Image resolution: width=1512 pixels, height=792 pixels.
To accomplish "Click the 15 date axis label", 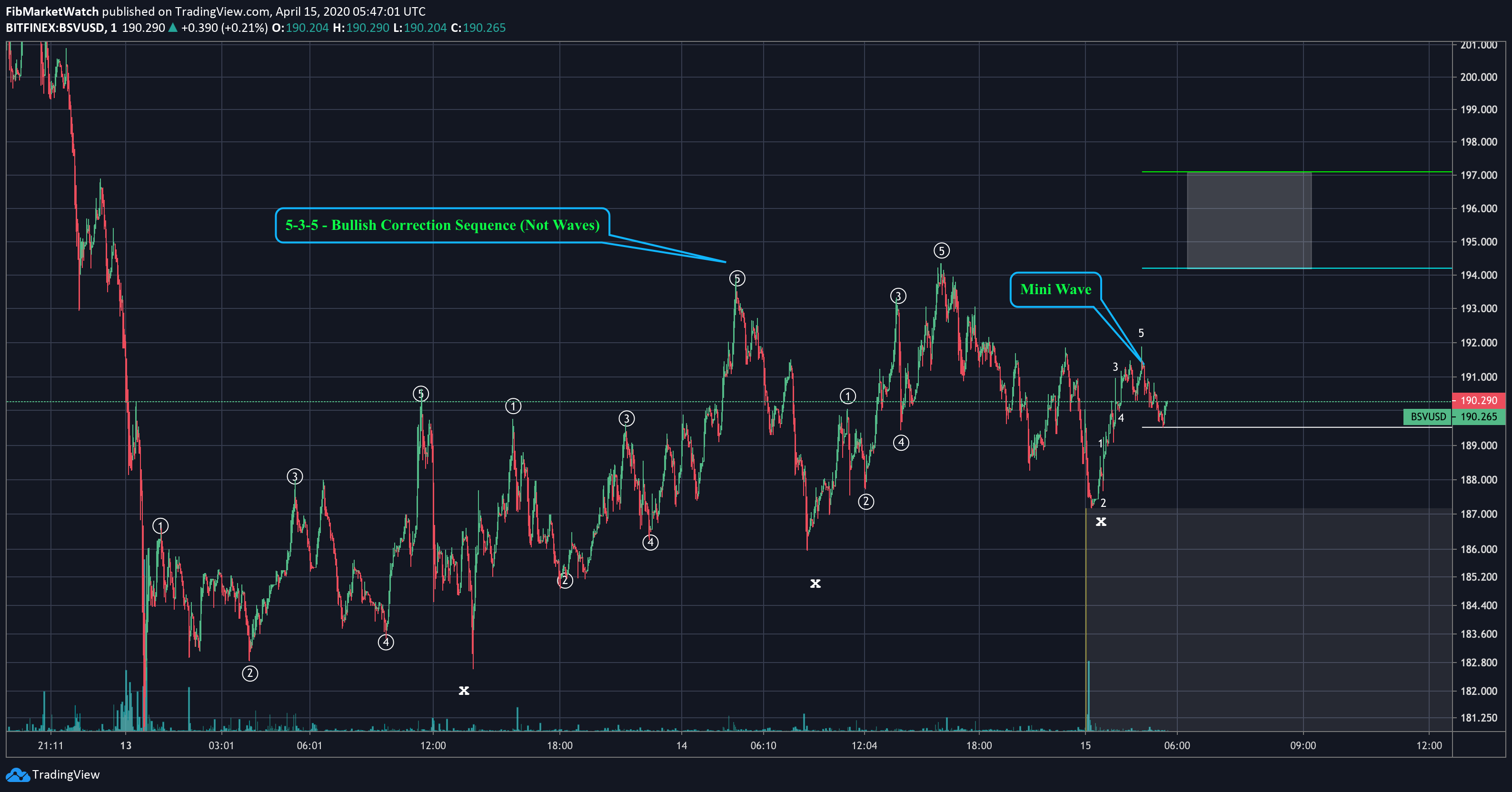I will [x=1085, y=746].
